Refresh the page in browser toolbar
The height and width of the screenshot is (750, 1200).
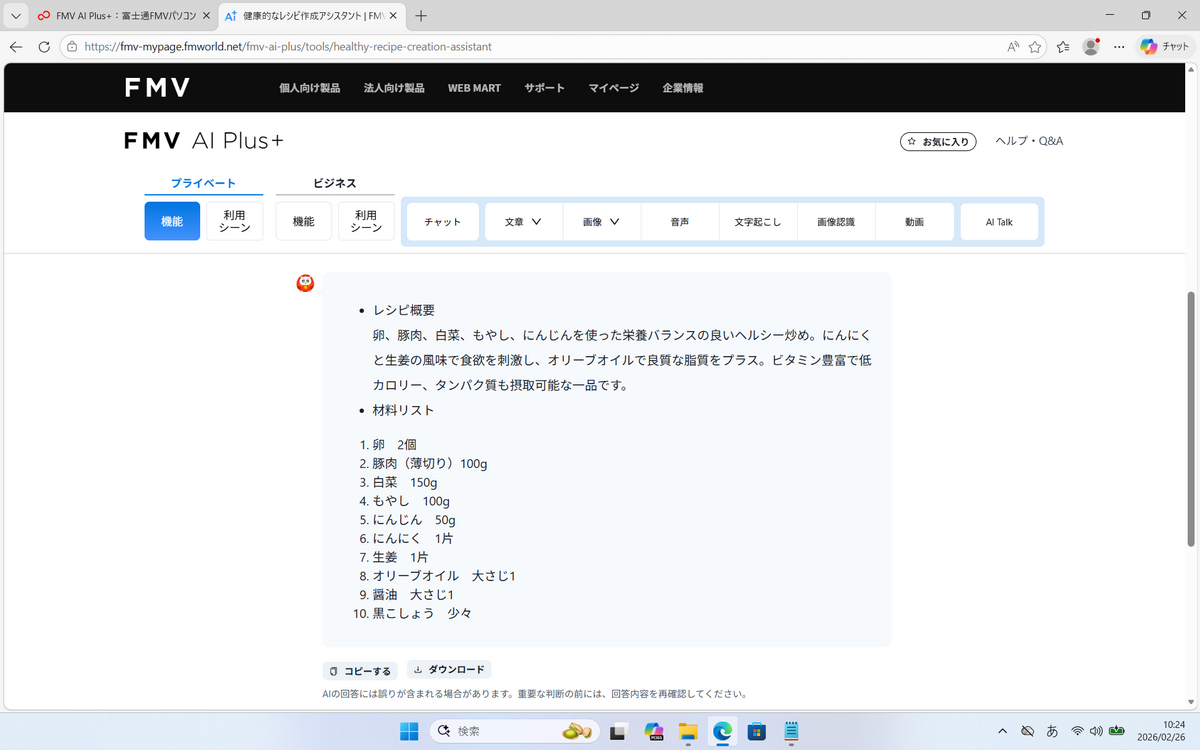44,46
